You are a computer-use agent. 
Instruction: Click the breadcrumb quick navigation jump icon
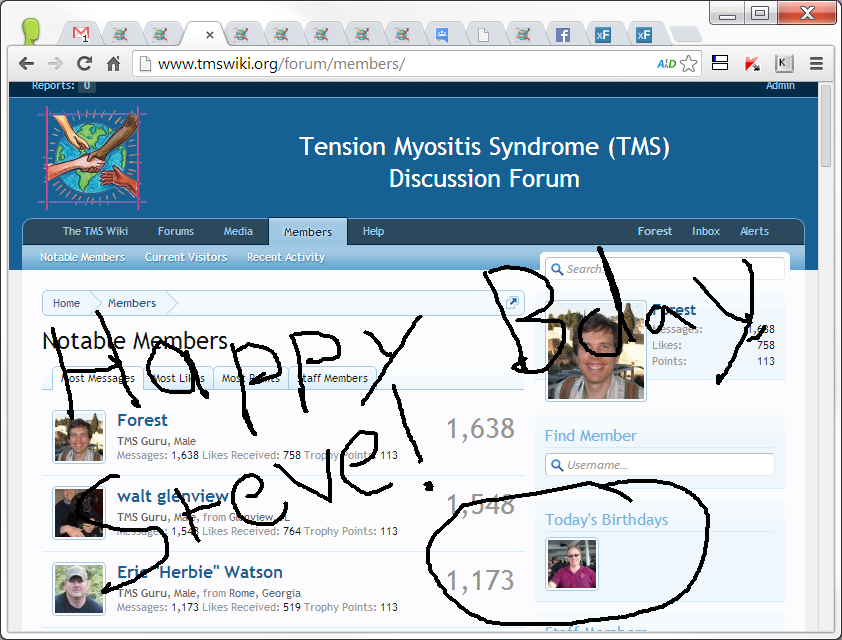pyautogui.click(x=513, y=303)
